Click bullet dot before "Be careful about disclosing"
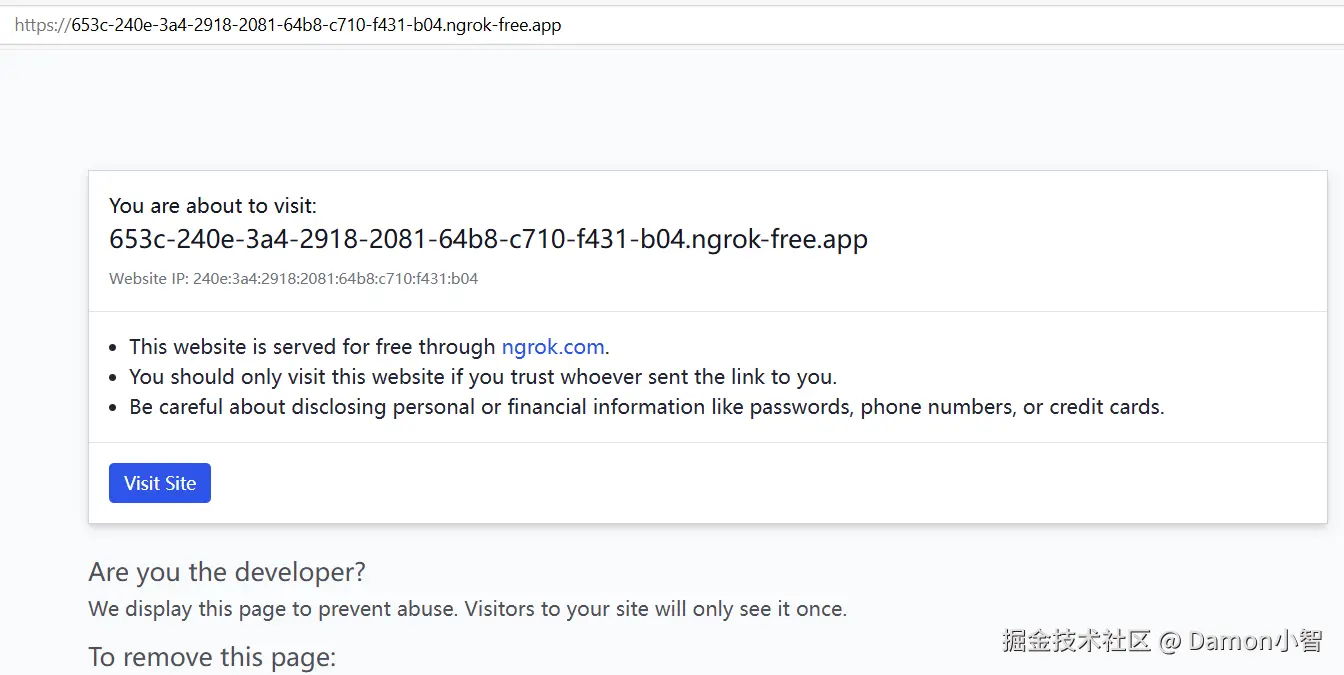The image size is (1344, 675). click(x=114, y=408)
